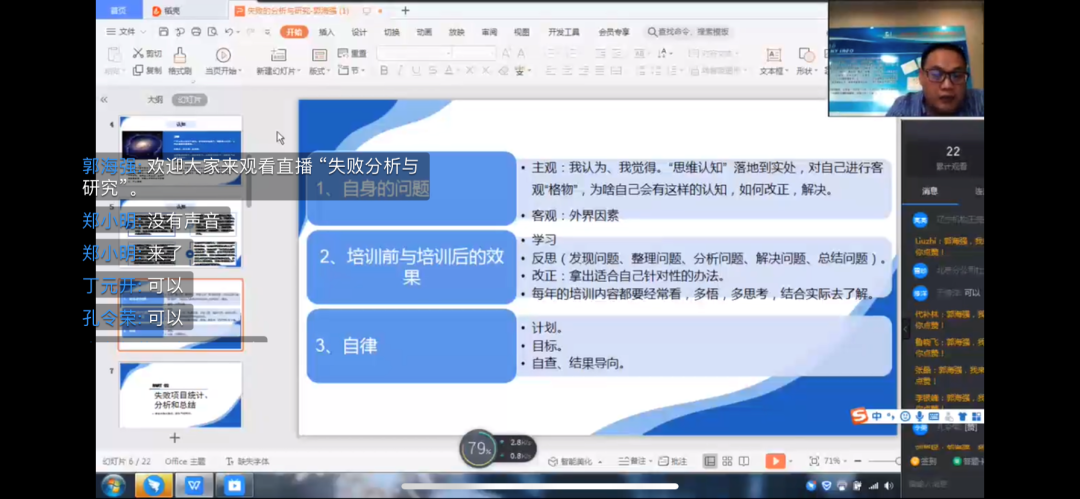Select the slide 7 thumbnail 失败项目统计
The width and height of the screenshot is (1080, 499).
click(181, 394)
